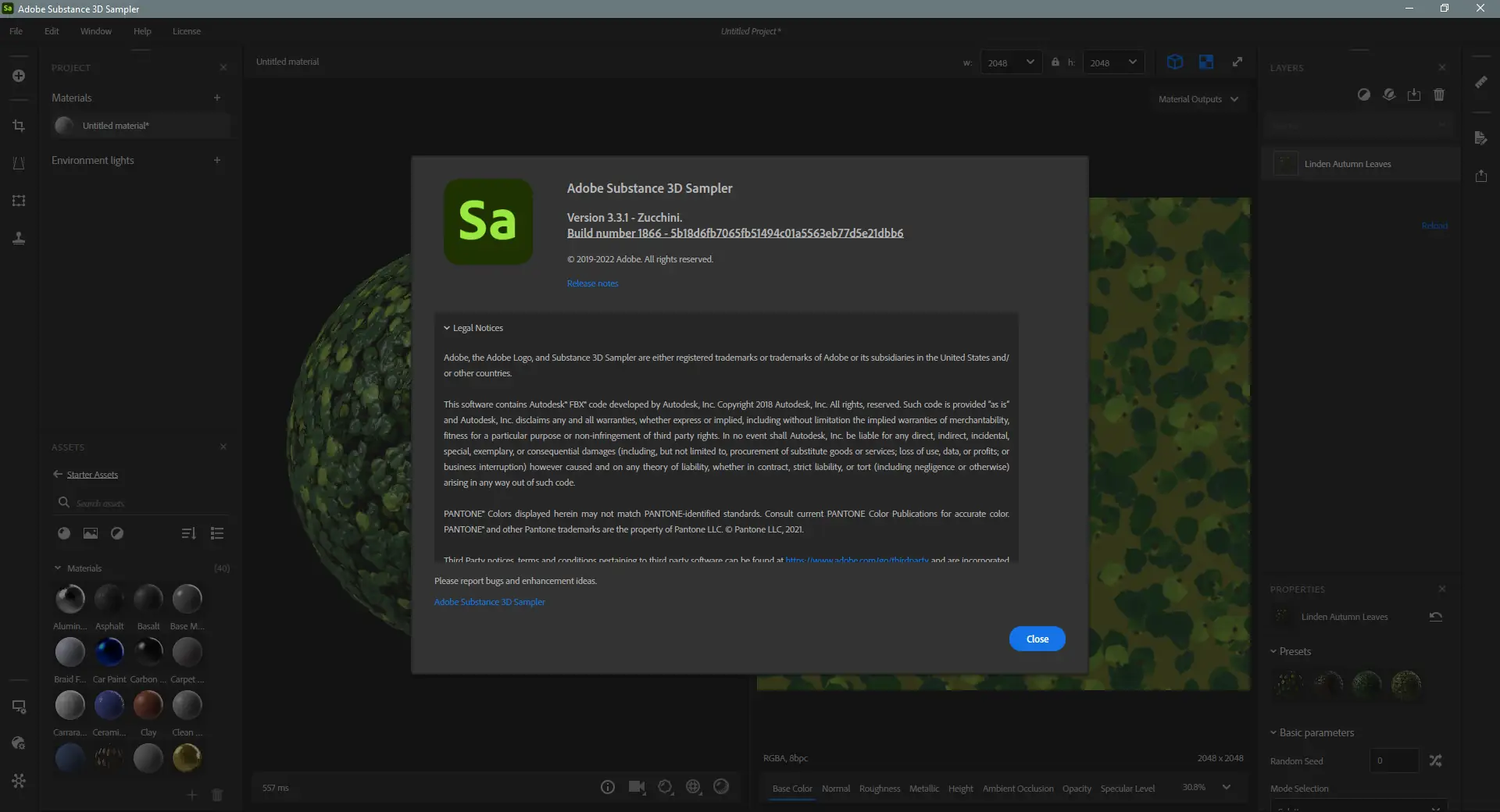The image size is (1500, 812).
Task: Click the import layer icon in Layers
Action: click(x=1414, y=94)
